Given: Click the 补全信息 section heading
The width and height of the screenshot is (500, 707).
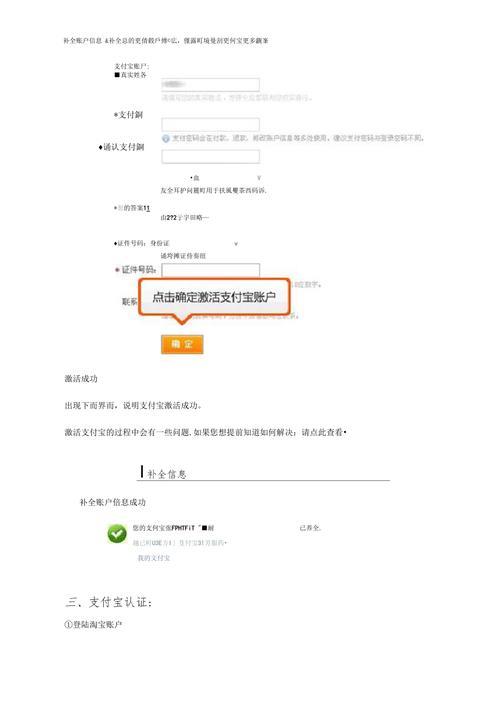Looking at the screenshot, I should coord(167,474).
